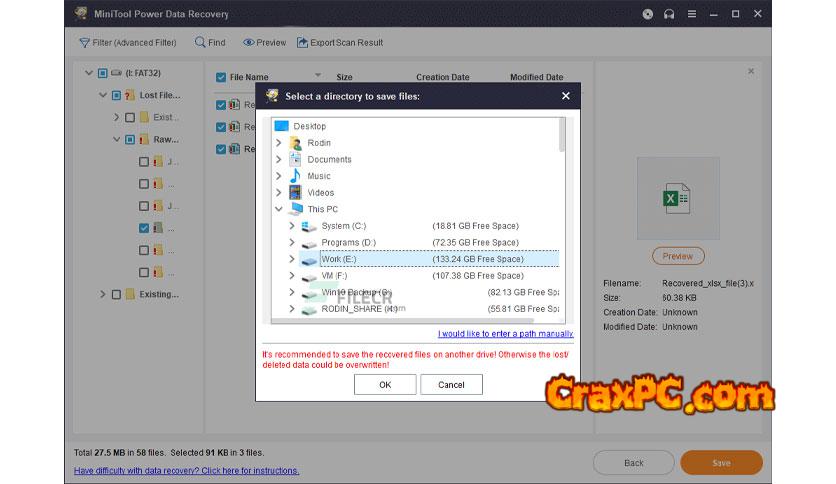Screen dimensions: 836x484
Task: Click the File Name column sort arrow
Action: click(x=318, y=75)
